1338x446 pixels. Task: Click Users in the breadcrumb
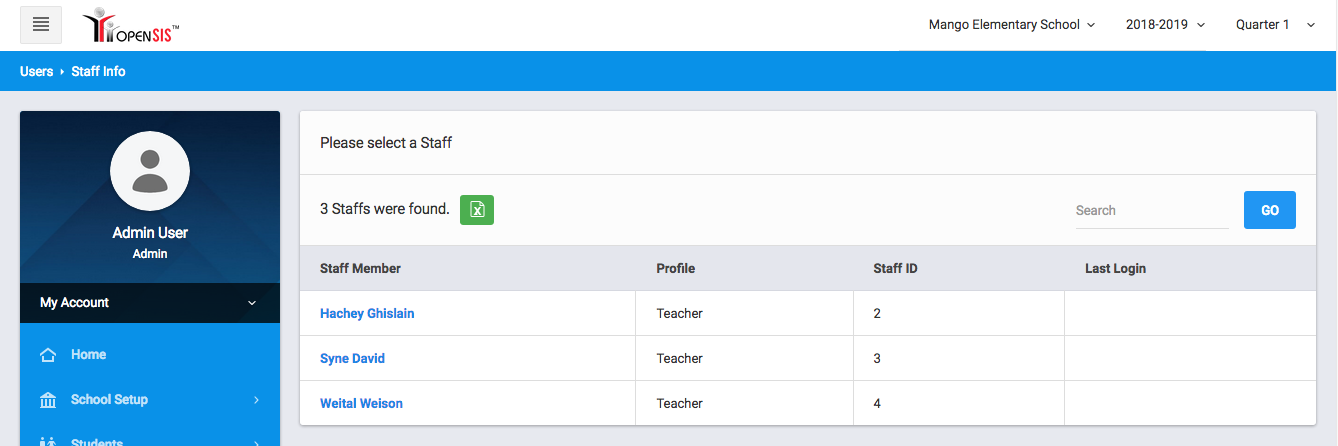point(36,71)
